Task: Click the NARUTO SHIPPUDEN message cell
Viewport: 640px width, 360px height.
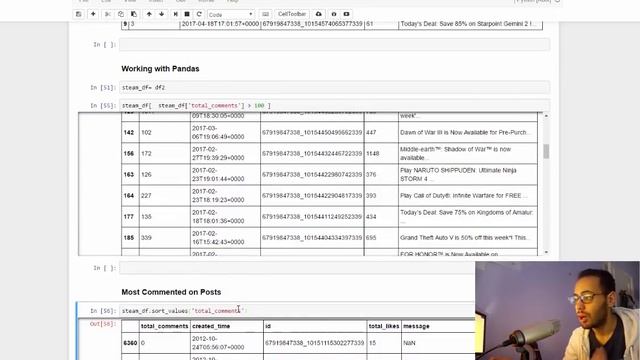Action: [x=468, y=174]
